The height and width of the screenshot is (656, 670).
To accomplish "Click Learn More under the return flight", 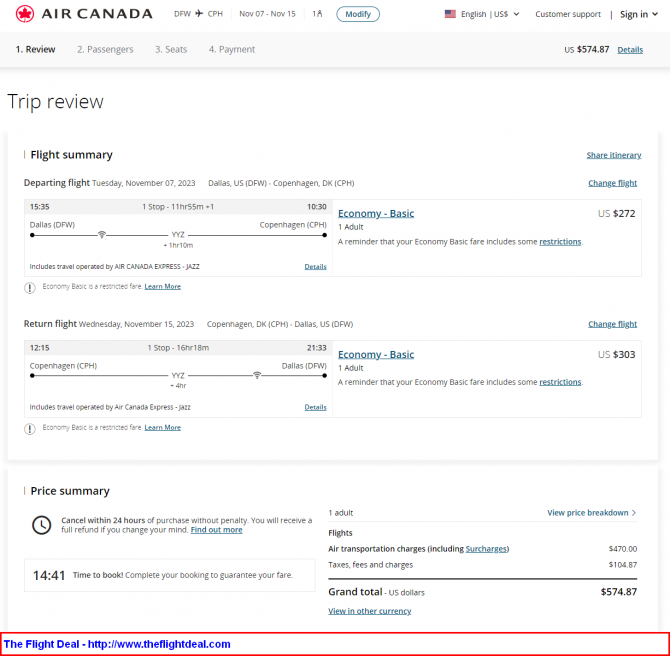I will click(162, 427).
